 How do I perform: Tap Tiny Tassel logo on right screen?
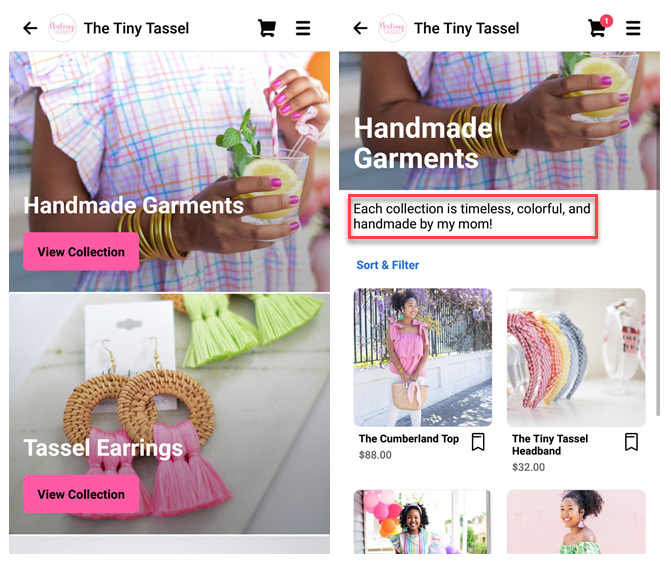click(x=392, y=28)
